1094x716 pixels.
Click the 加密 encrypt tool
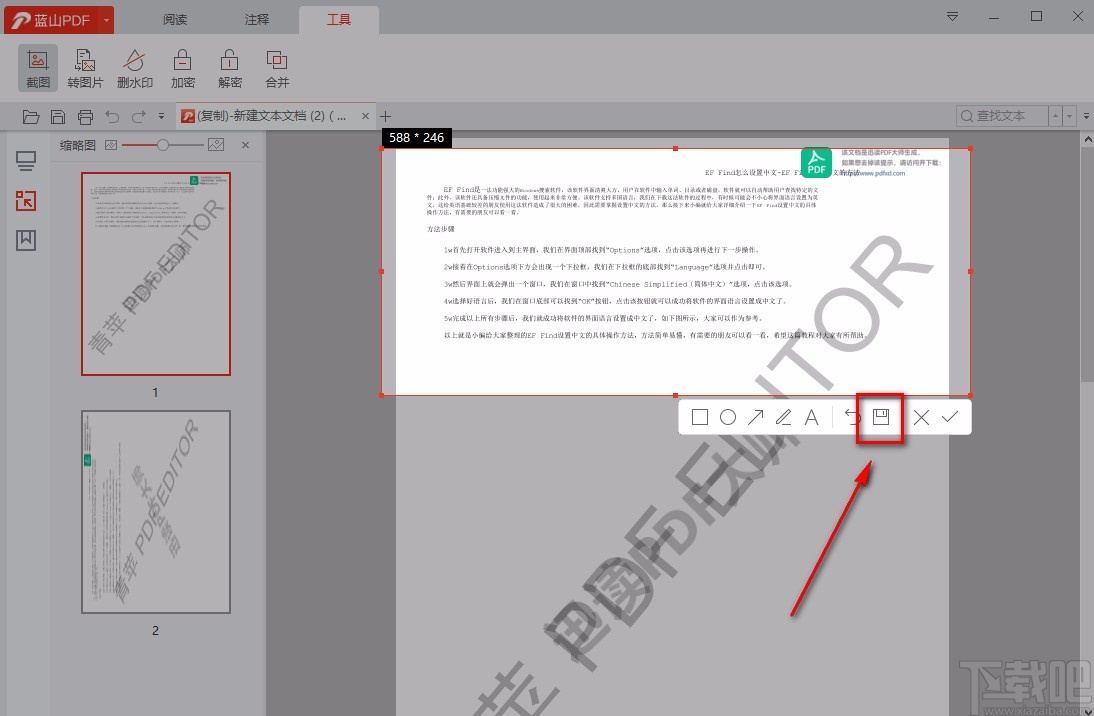183,68
